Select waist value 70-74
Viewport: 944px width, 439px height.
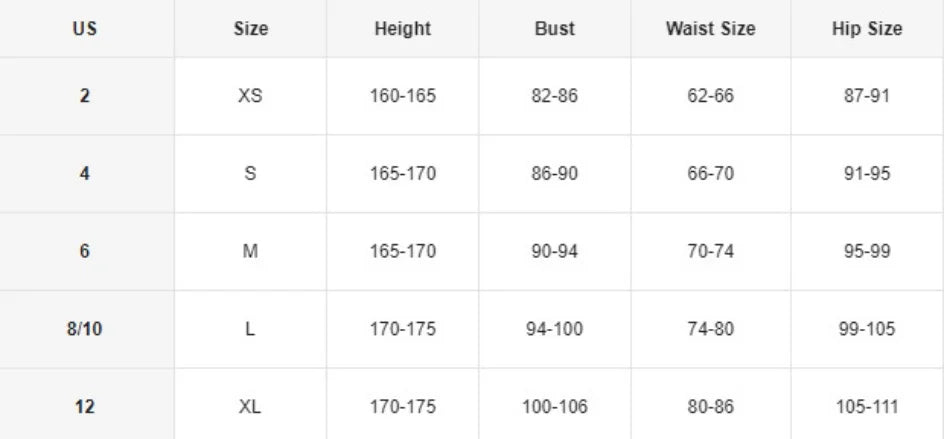[x=710, y=251]
